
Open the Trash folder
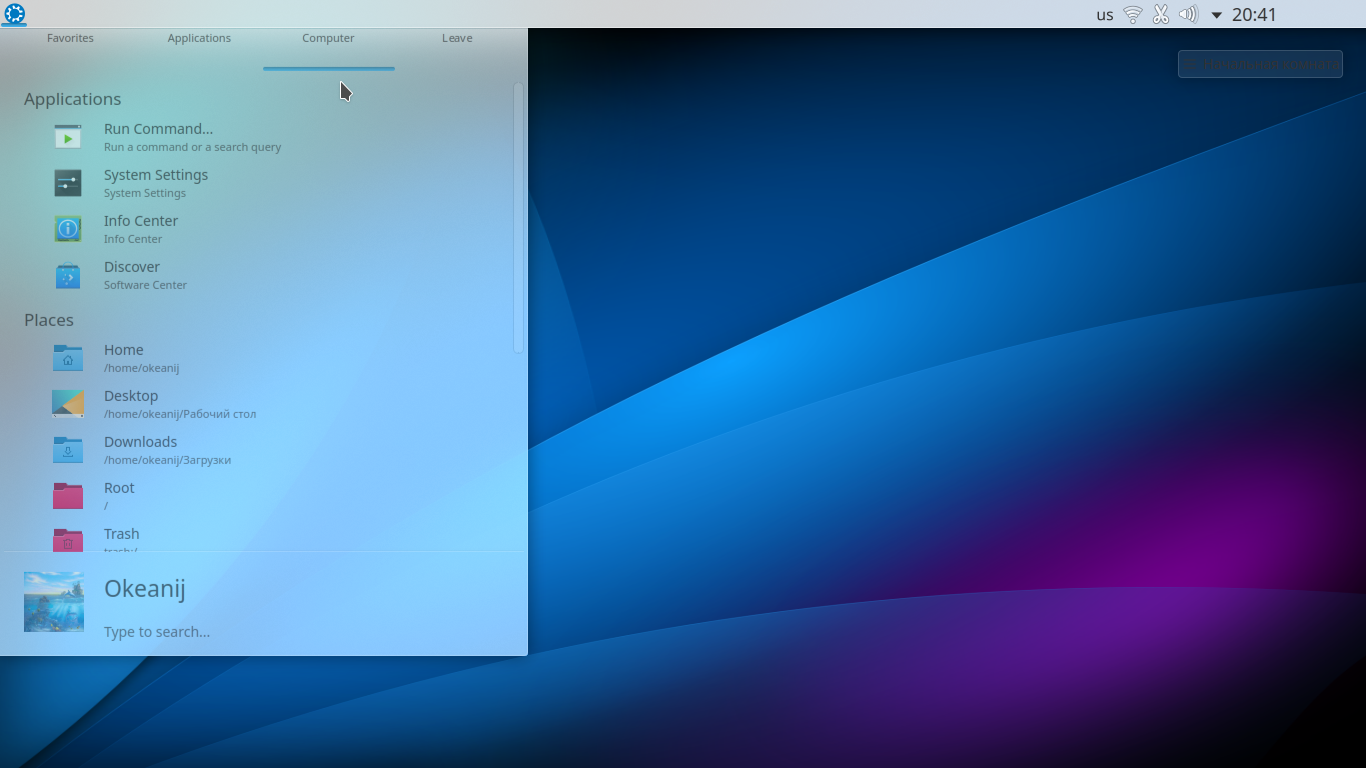[121, 533]
